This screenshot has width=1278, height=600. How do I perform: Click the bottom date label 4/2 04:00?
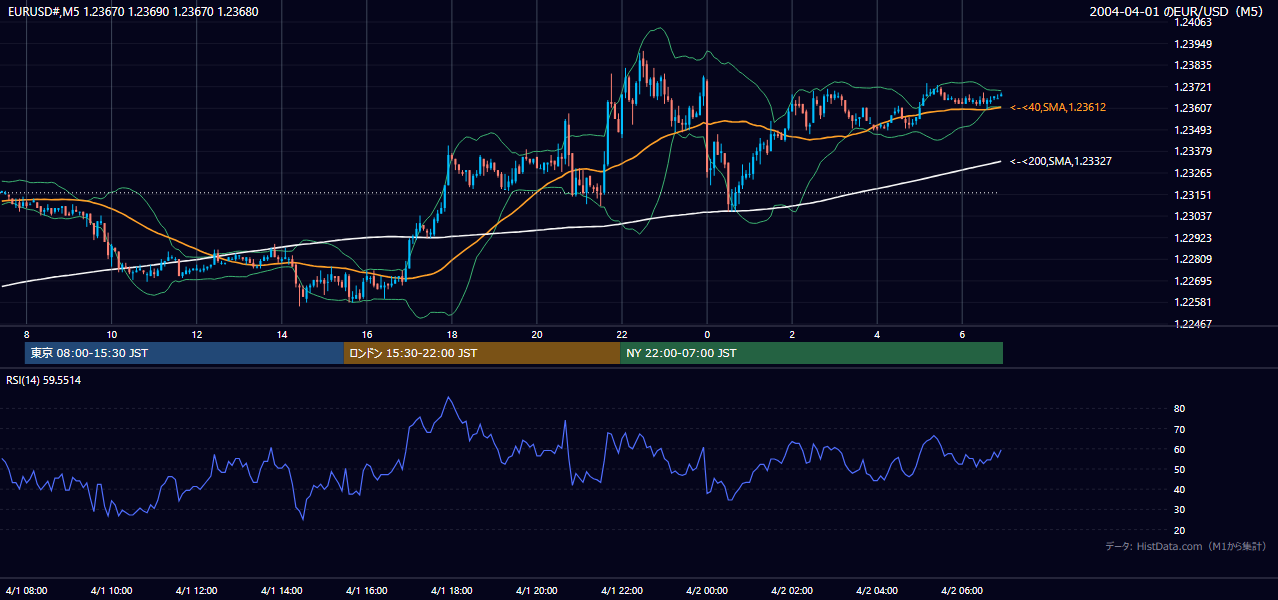[x=877, y=590]
